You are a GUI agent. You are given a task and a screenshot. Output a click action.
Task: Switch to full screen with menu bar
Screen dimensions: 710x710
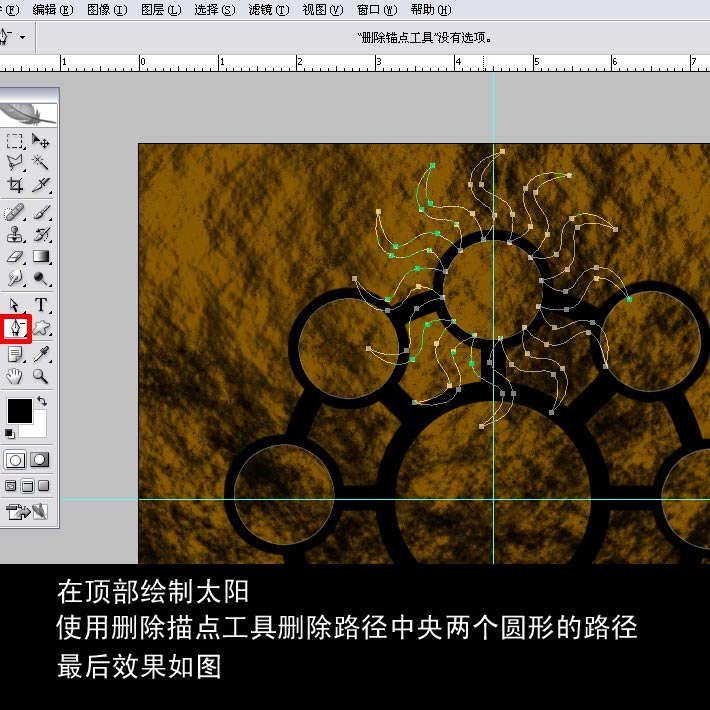pos(27,486)
